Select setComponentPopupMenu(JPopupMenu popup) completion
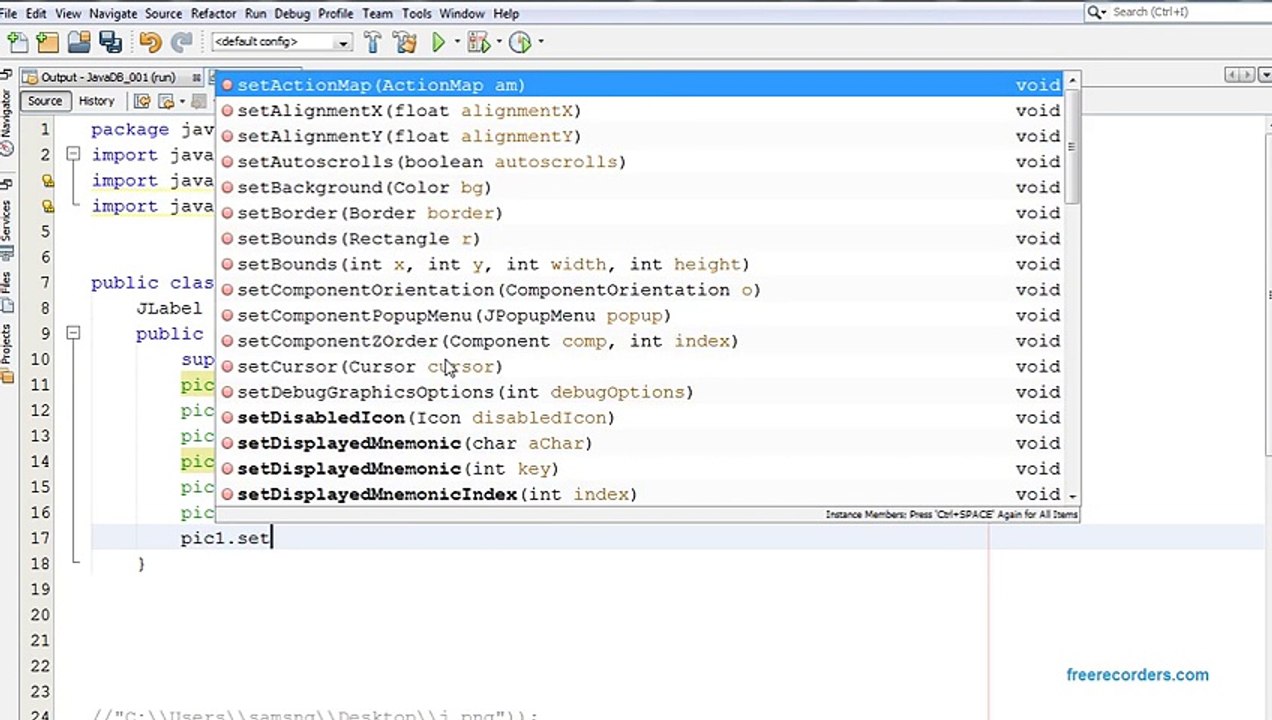1272x720 pixels. pos(641,315)
